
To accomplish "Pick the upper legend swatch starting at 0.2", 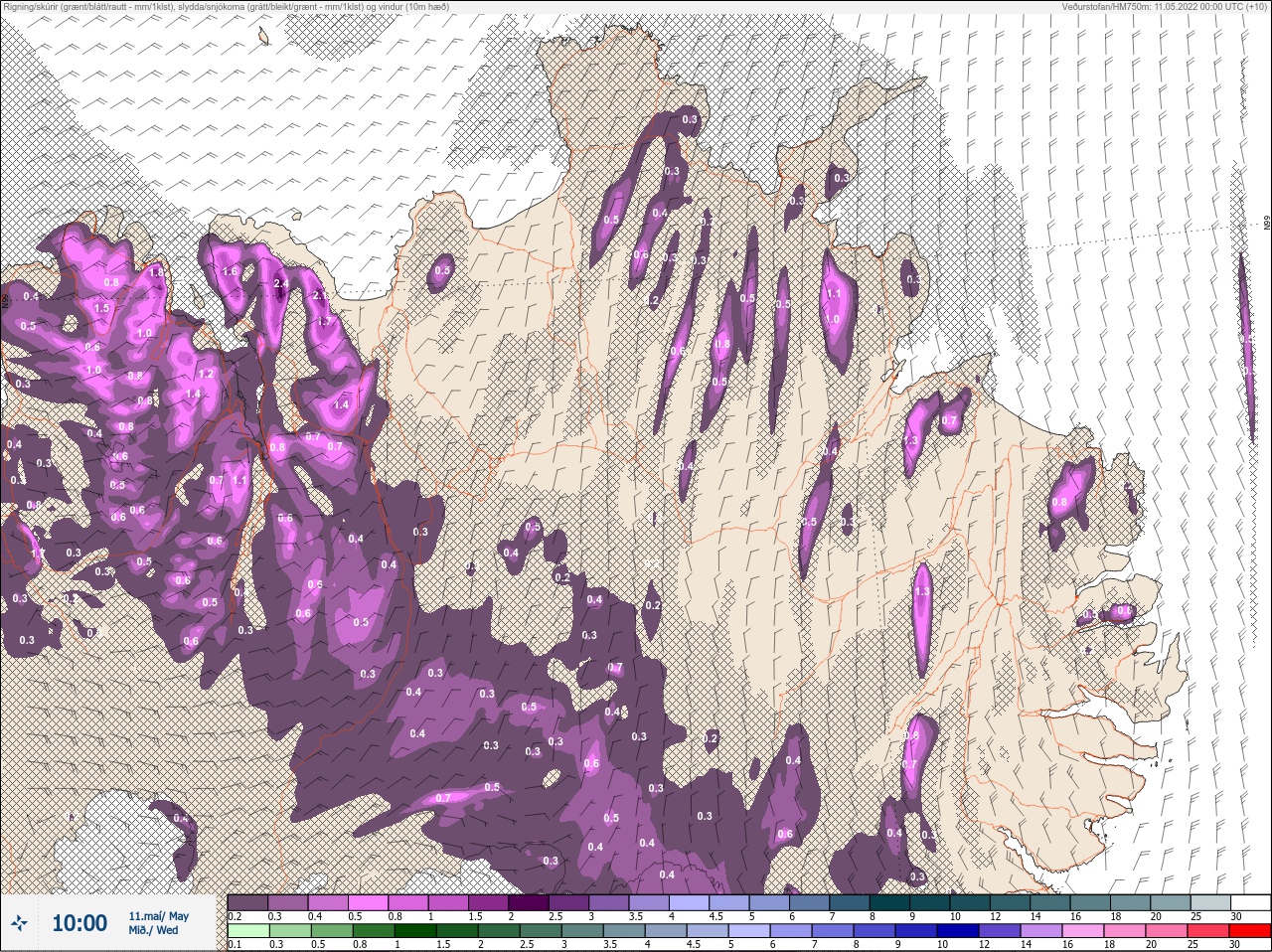I will coord(247,902).
